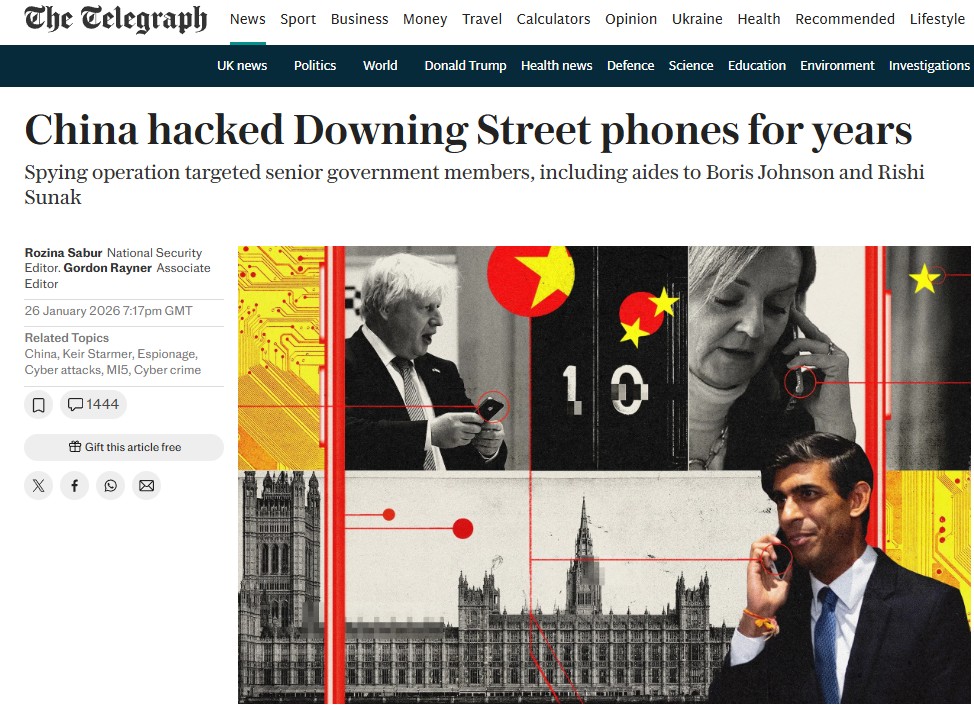Share article on X icon
Screen dimensions: 974x712
39,486
